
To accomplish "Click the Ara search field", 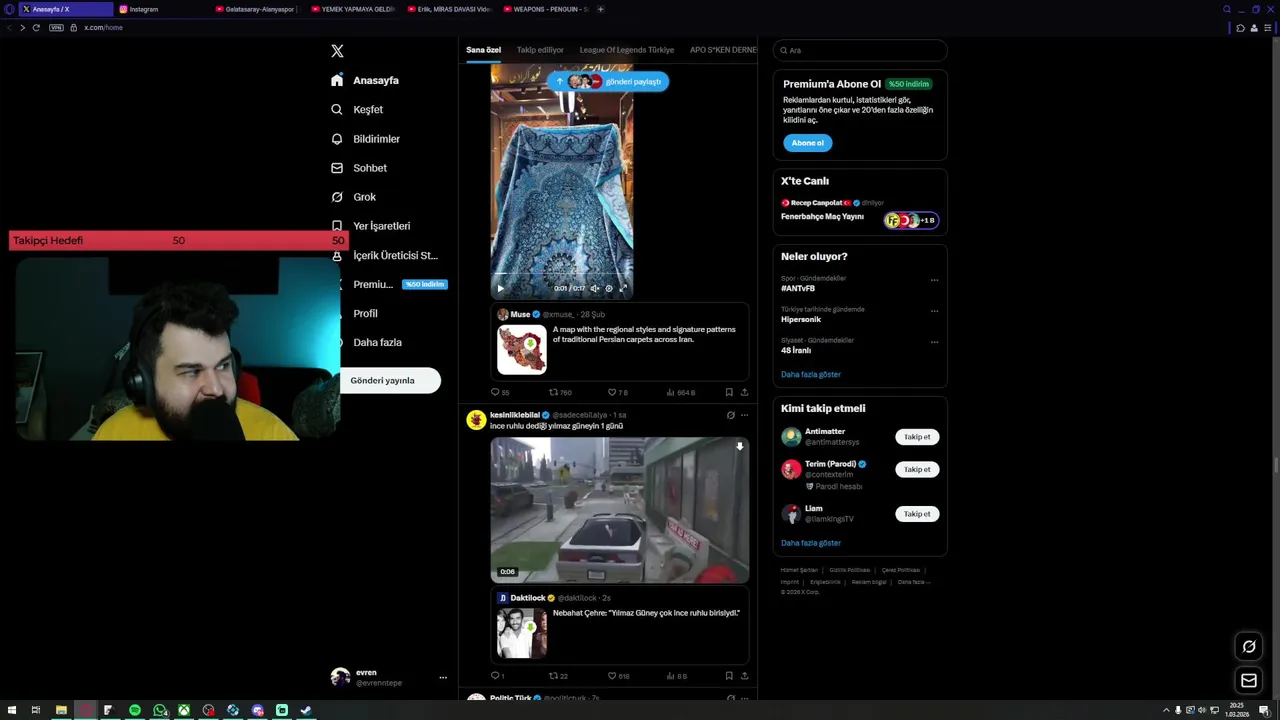I will (860, 50).
